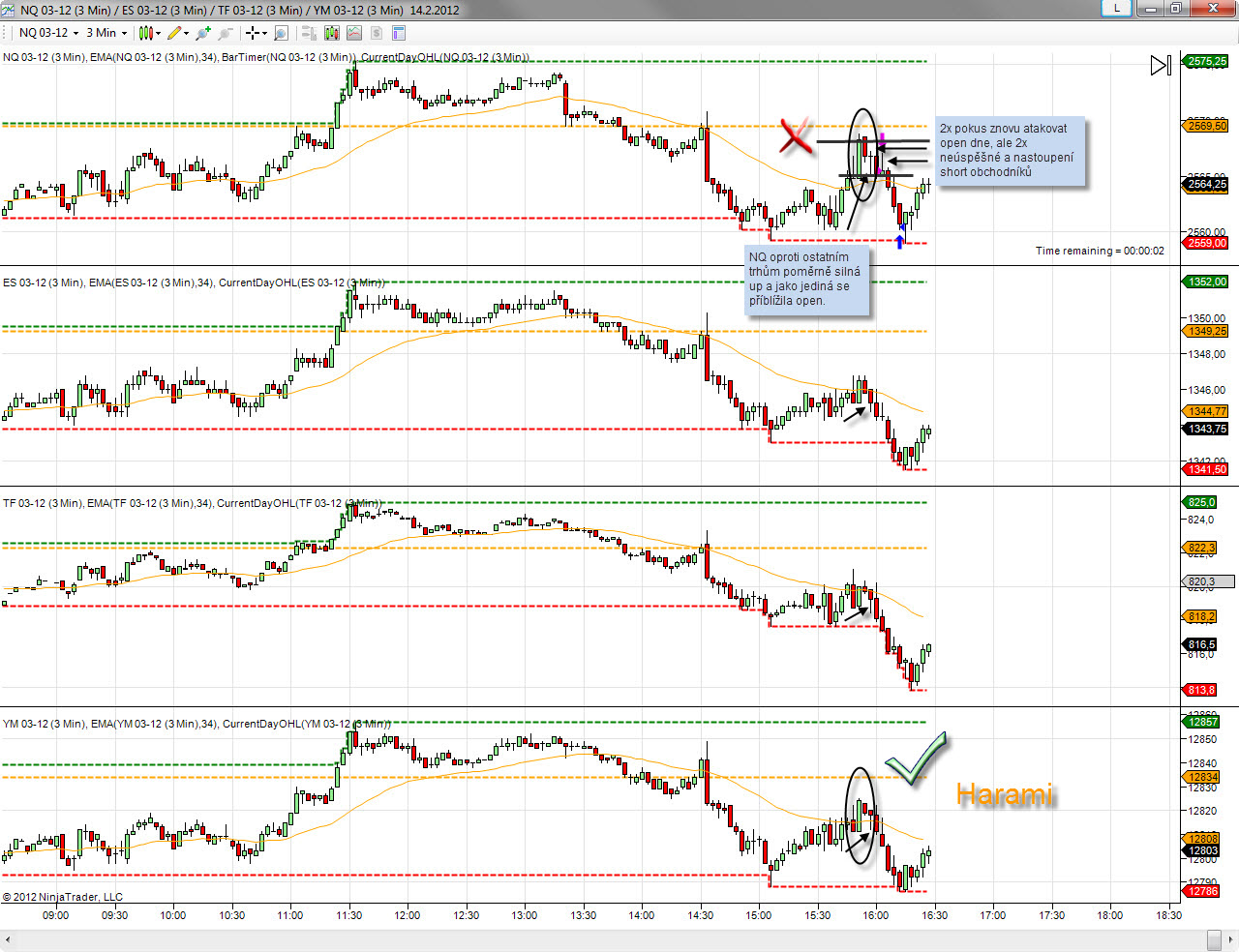Open the indicators chart icon
Viewport: 1239px width, 952px height.
click(x=354, y=33)
